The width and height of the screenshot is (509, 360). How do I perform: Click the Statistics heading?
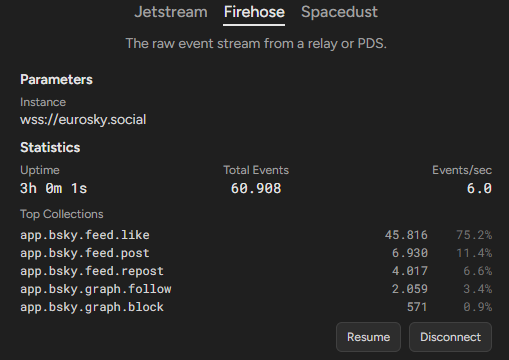(x=50, y=147)
